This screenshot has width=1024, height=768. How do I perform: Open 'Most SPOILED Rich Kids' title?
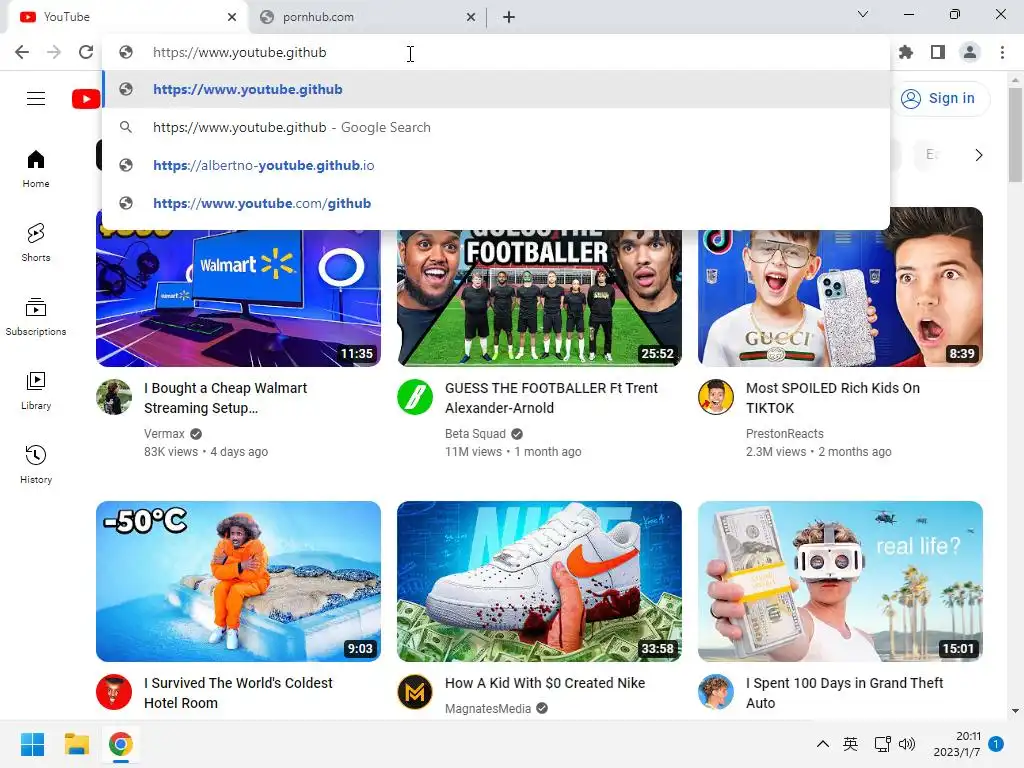(833, 398)
